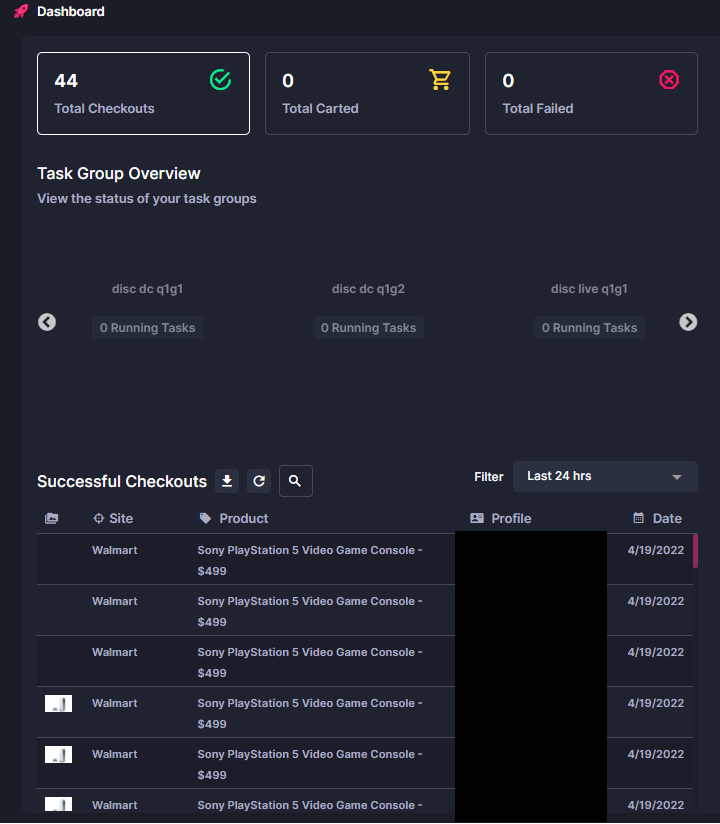Click the fourth row's product thumbnail

(58, 704)
